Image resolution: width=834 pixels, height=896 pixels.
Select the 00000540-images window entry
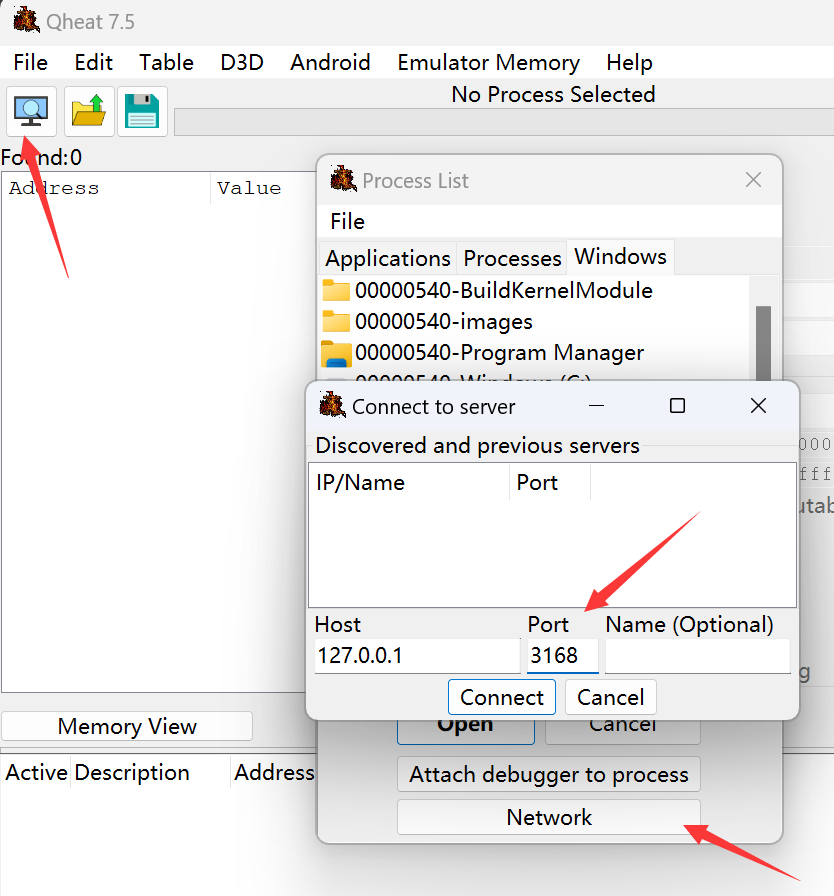coord(443,322)
